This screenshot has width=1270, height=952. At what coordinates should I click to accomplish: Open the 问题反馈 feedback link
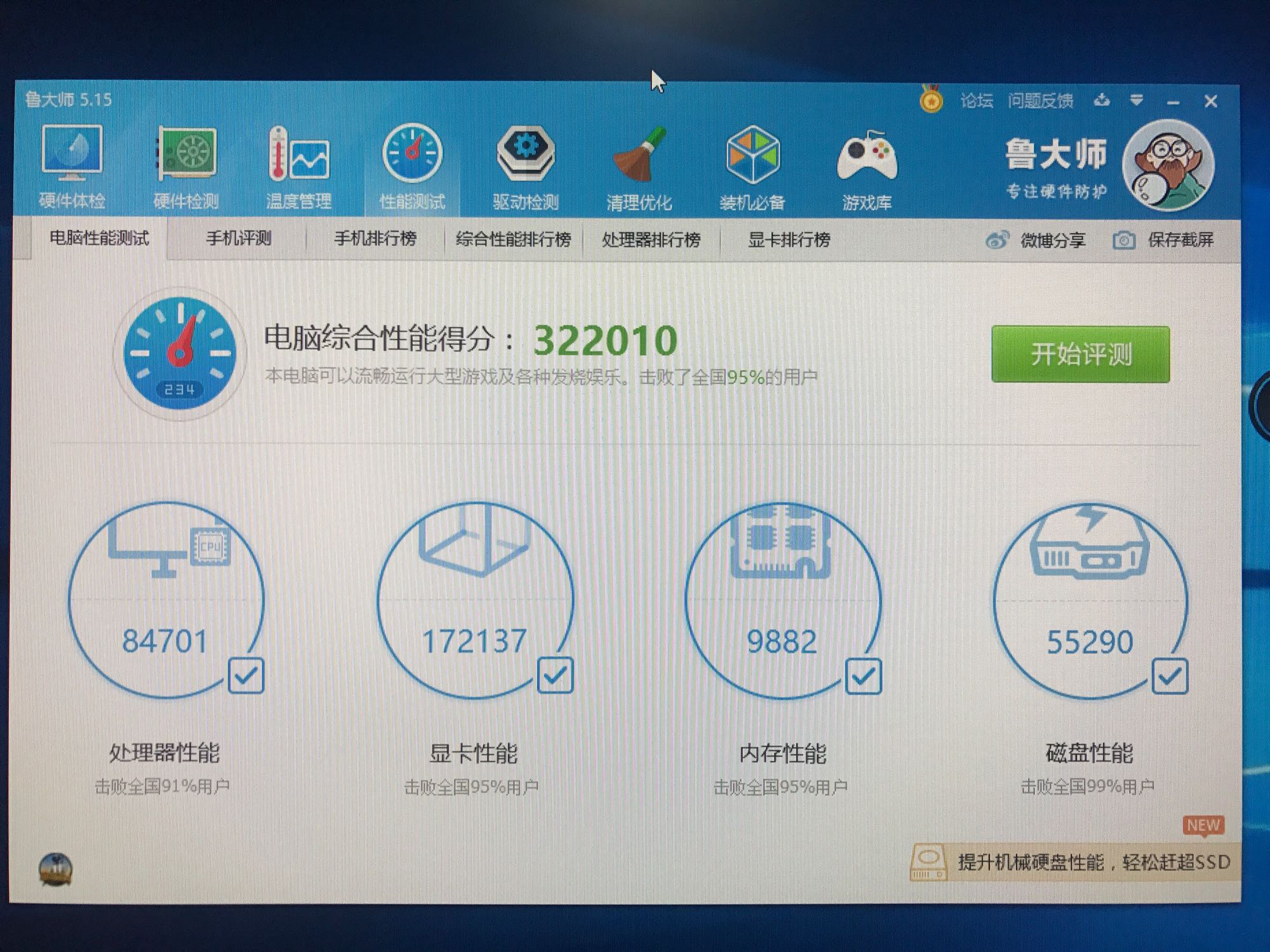(1040, 101)
